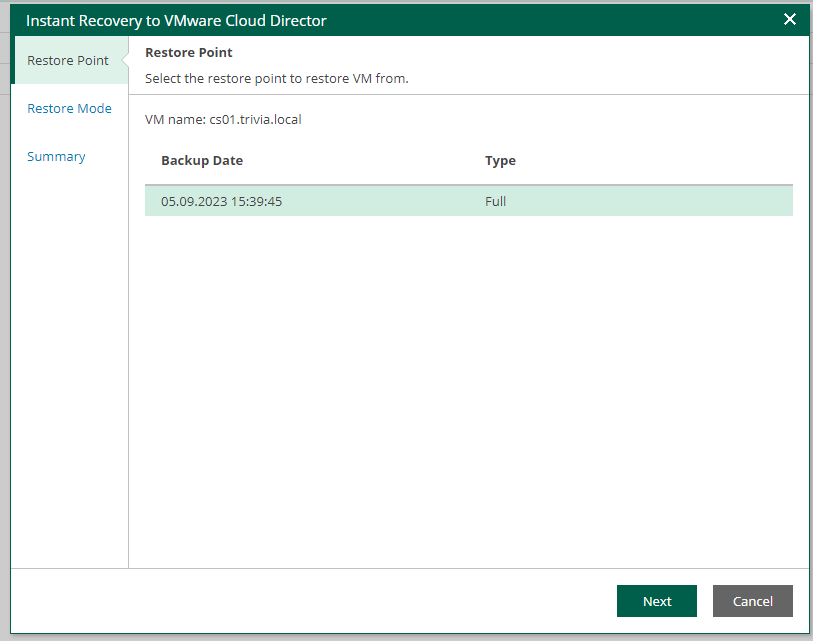Image resolution: width=813 pixels, height=641 pixels.
Task: Click the Full type cell
Action: pos(495,201)
